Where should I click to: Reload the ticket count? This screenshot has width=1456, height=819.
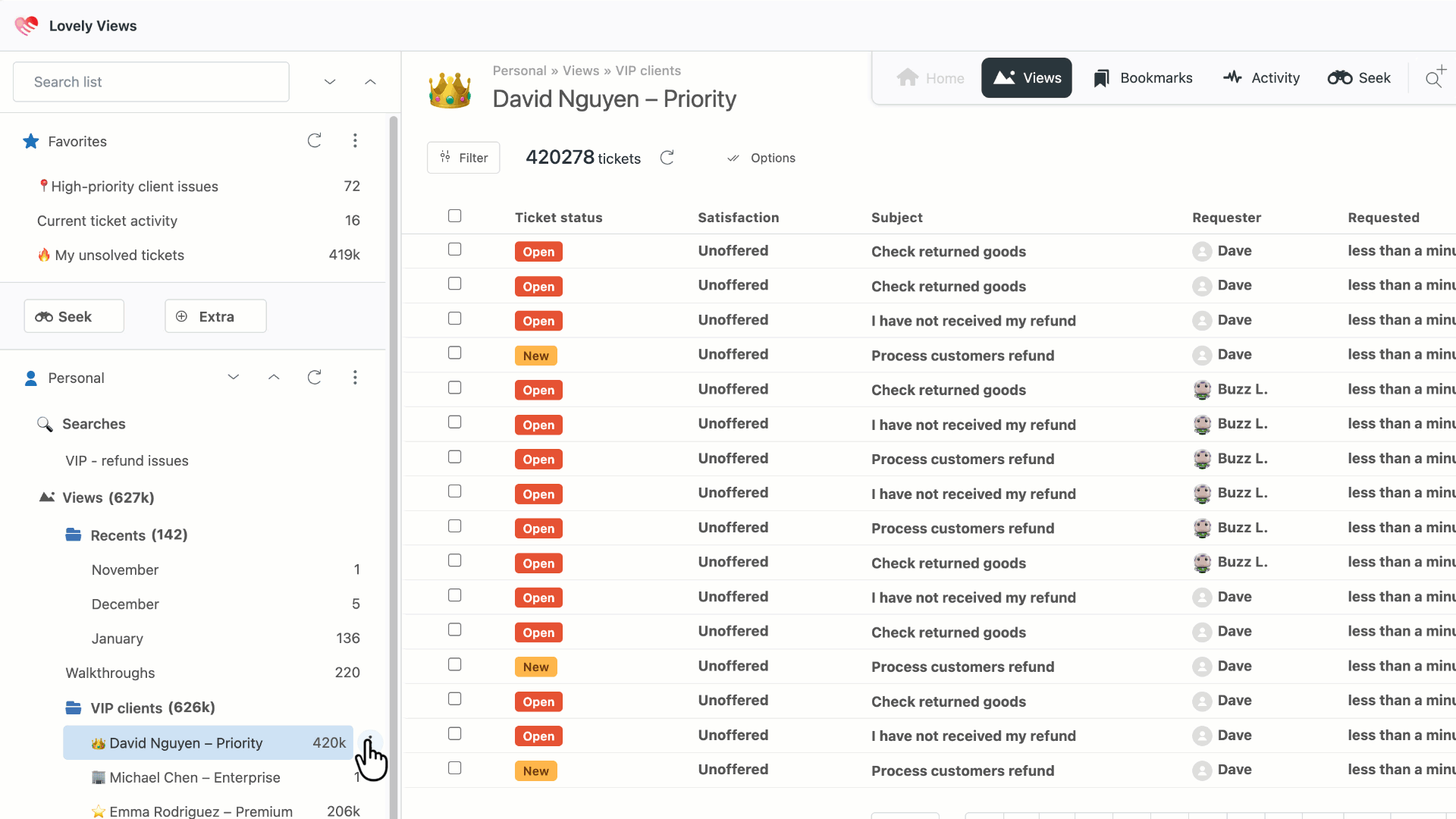667,158
